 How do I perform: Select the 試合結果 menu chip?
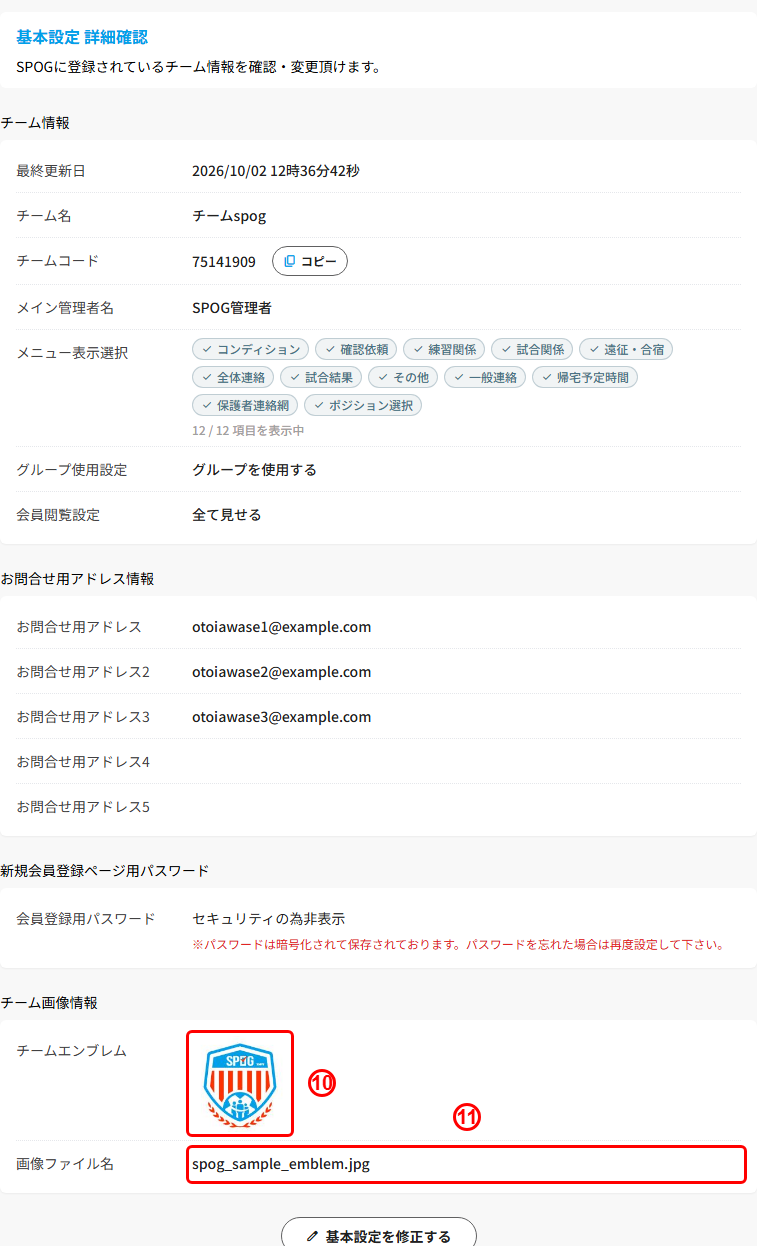coord(321,377)
